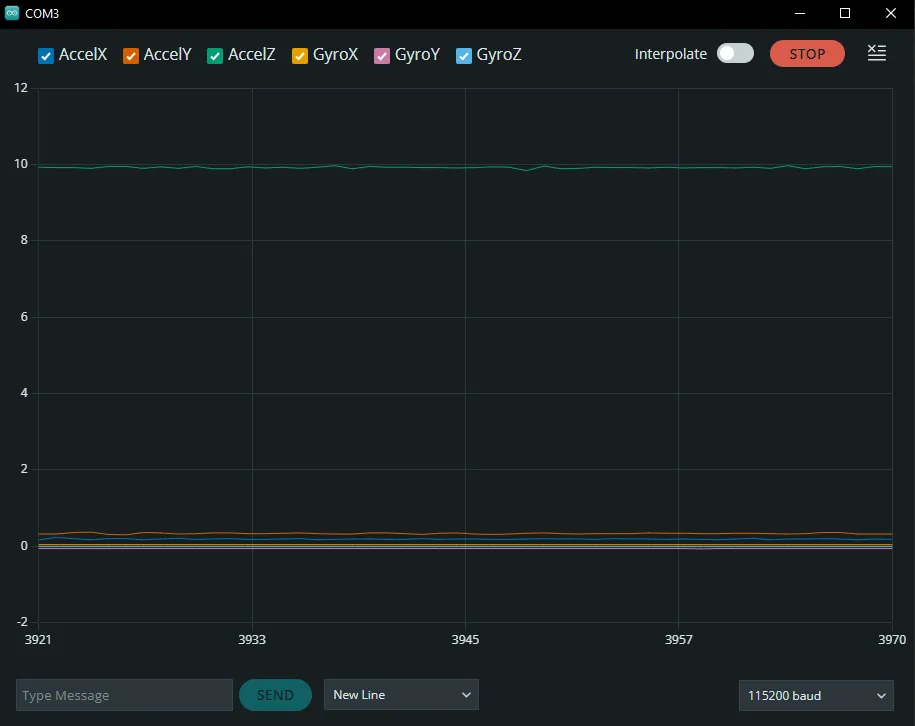Toggle the GyroY checkbox off
915x726 pixels.
[382, 56]
